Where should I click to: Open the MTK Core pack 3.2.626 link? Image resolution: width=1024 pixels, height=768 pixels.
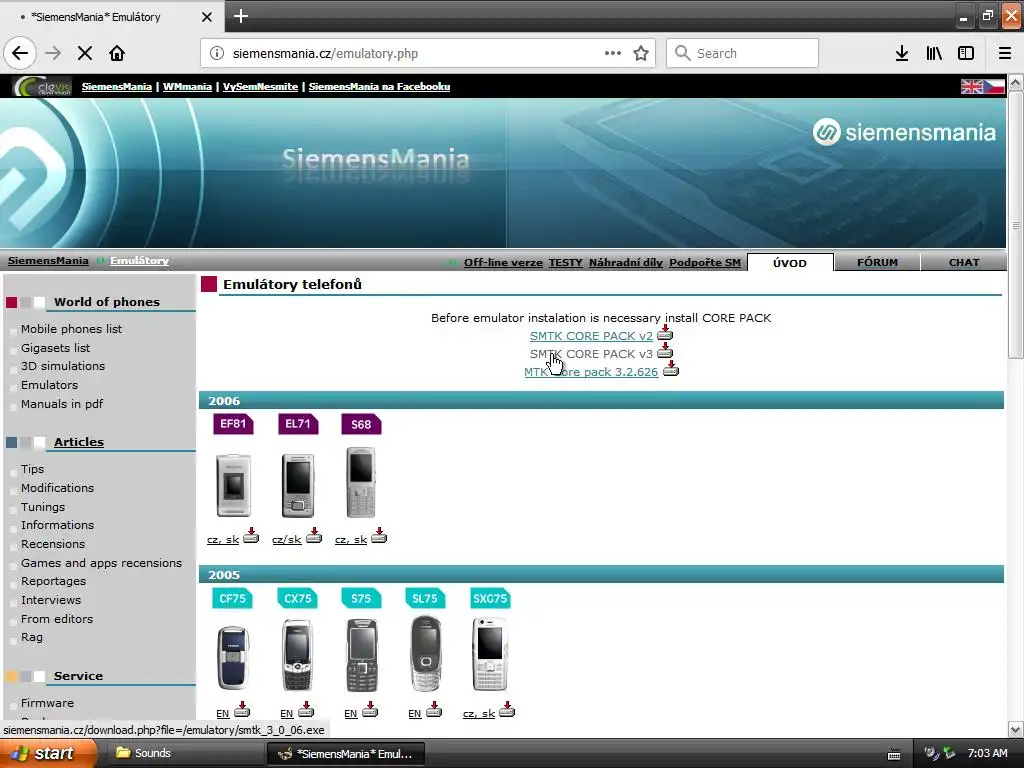click(x=591, y=372)
